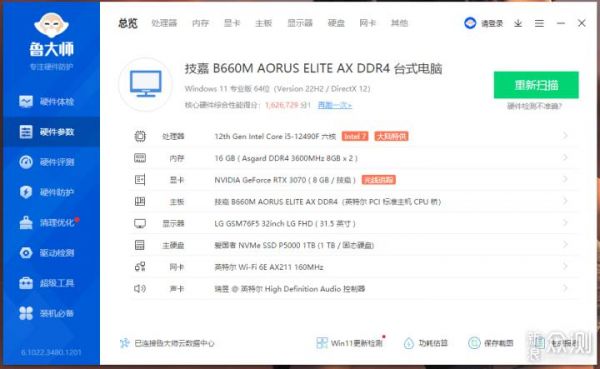Click the display monitor row icon
Image resolution: width=600 pixels, height=369 pixels.
tap(140, 223)
